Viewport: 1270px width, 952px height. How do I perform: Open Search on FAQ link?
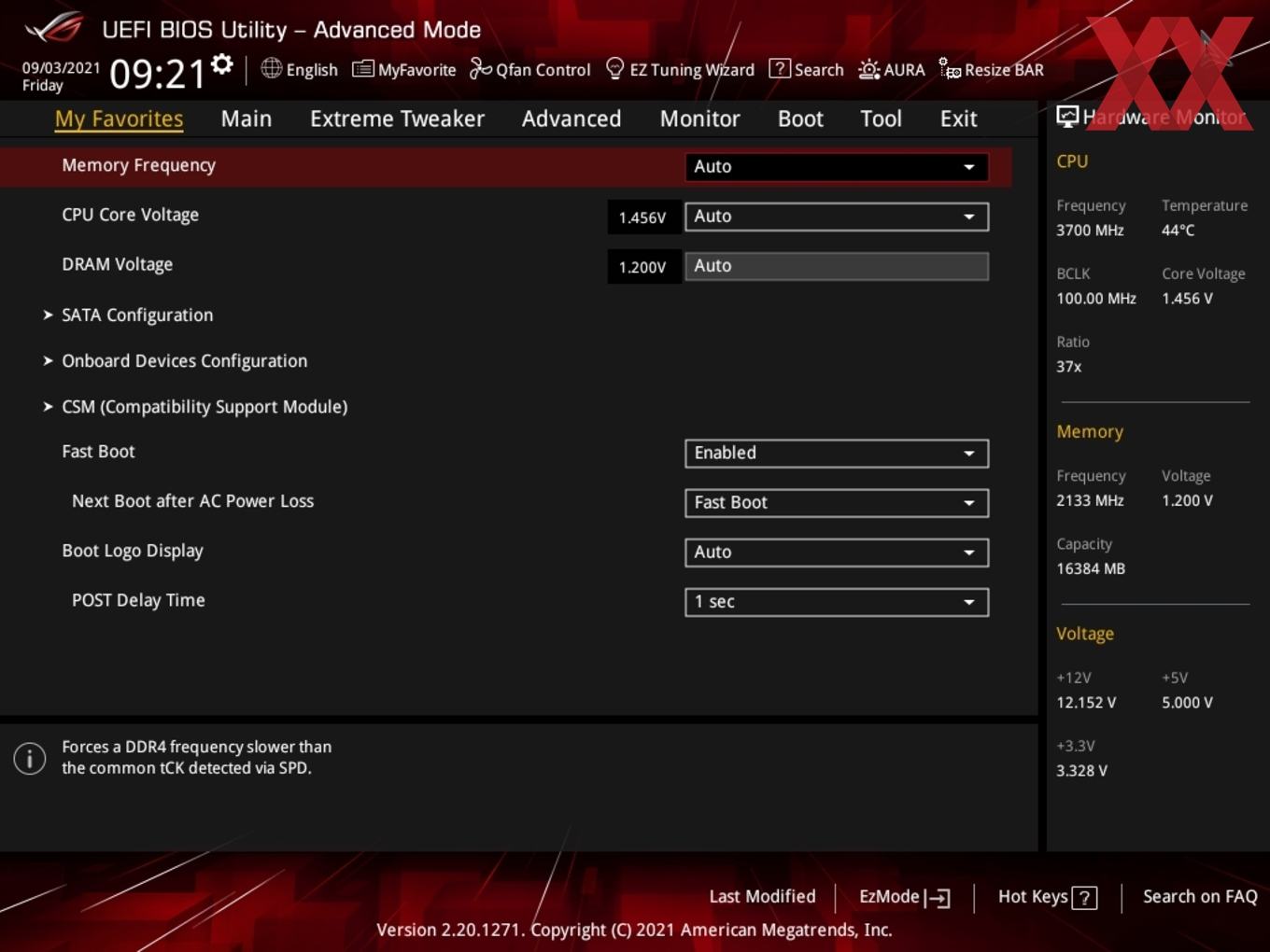pos(1200,896)
